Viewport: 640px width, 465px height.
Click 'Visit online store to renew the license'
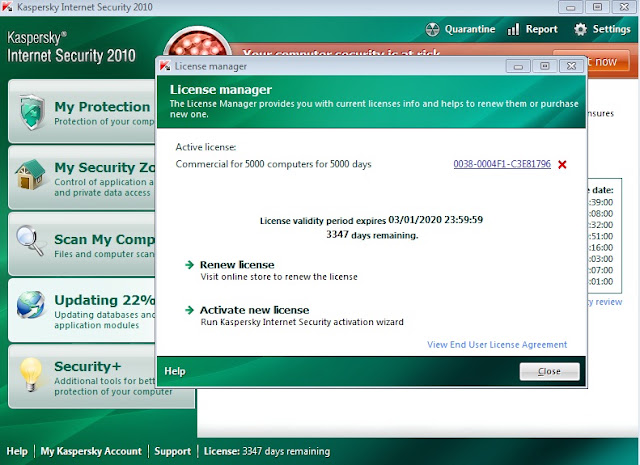[x=279, y=277]
